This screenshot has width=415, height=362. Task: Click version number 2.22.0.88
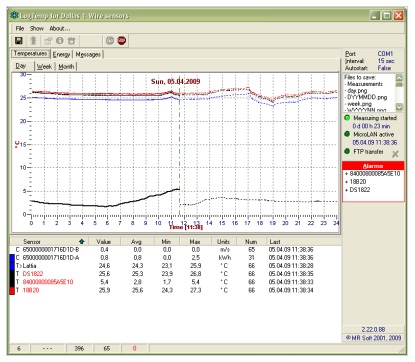pos(373,329)
